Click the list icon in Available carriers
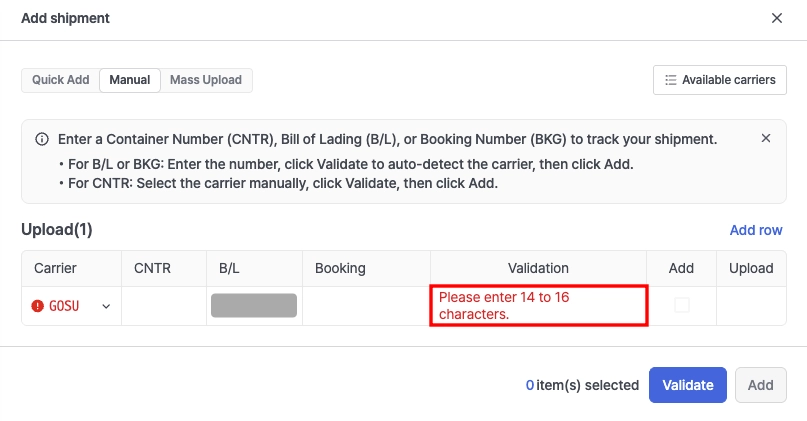This screenshot has height=421, width=807. [x=671, y=80]
